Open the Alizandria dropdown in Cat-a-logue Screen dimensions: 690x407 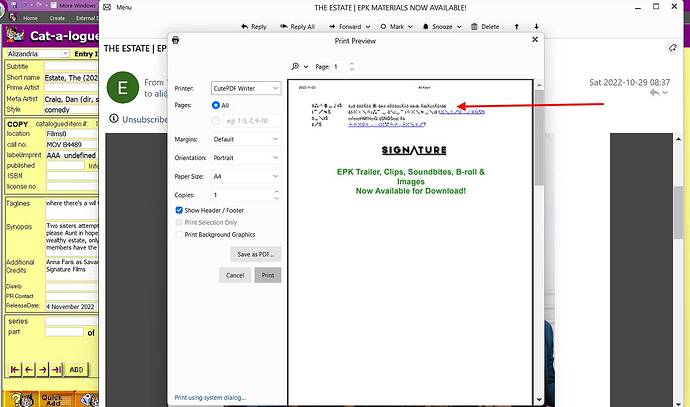pyautogui.click(x=38, y=53)
